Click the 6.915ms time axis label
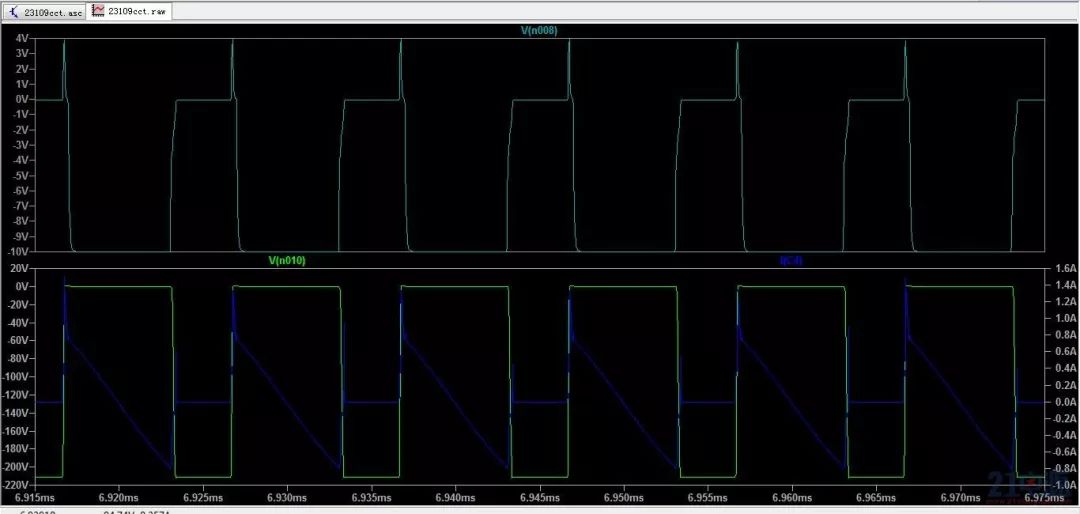1080x514 pixels. [x=34, y=497]
